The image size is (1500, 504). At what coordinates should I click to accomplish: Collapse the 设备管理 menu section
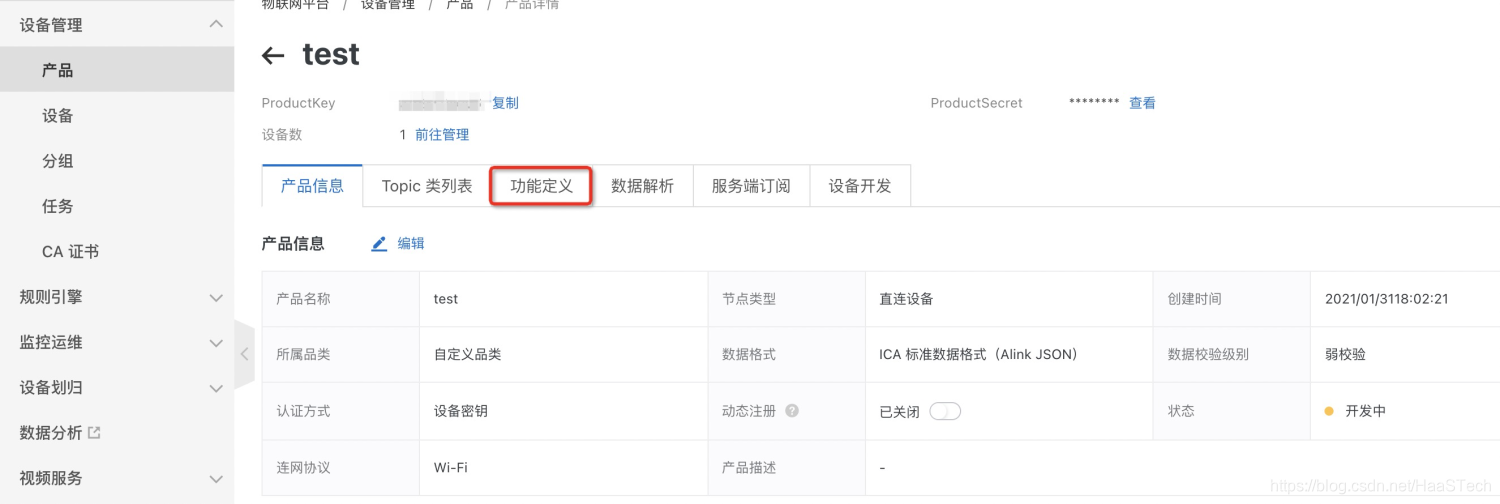216,25
